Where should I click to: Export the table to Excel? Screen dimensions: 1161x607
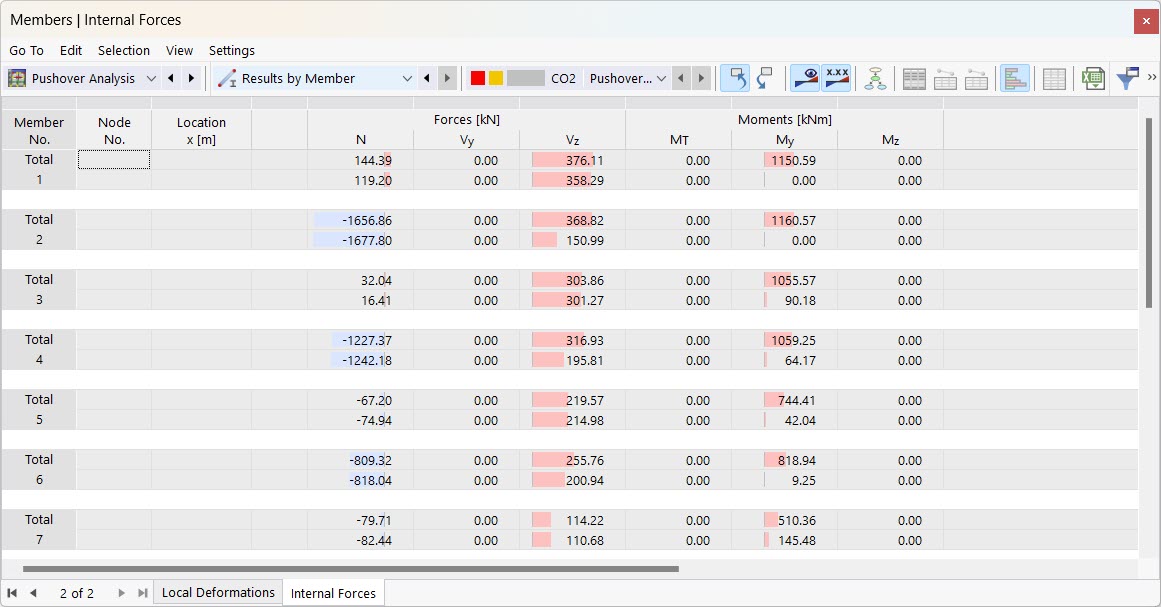pos(1093,78)
